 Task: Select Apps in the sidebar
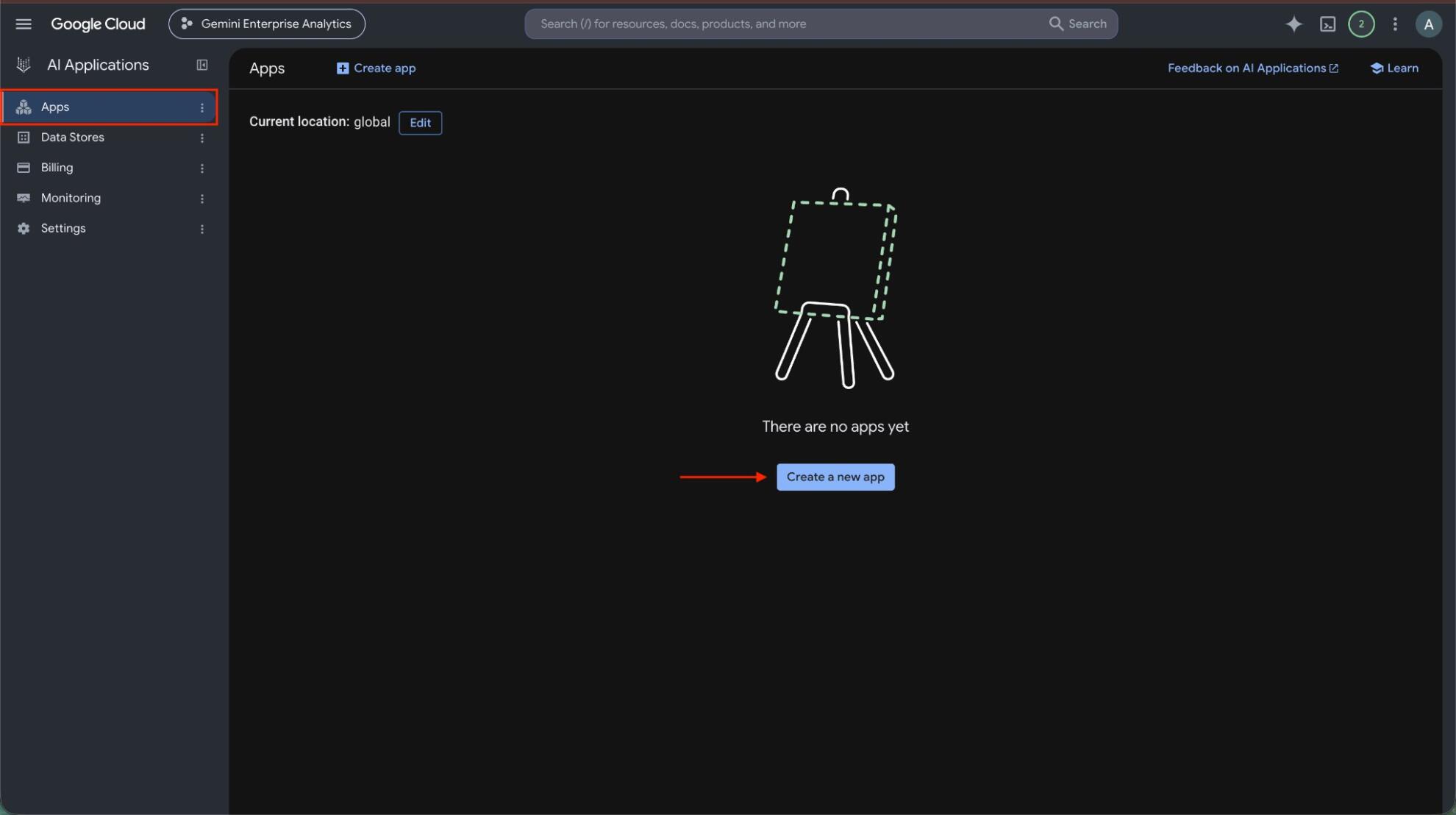(x=109, y=107)
